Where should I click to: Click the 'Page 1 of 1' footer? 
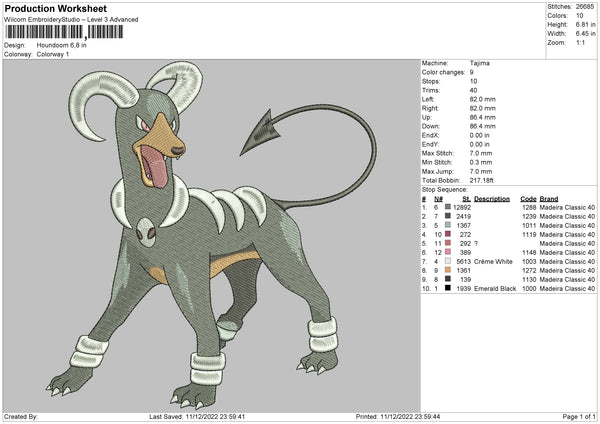579,416
